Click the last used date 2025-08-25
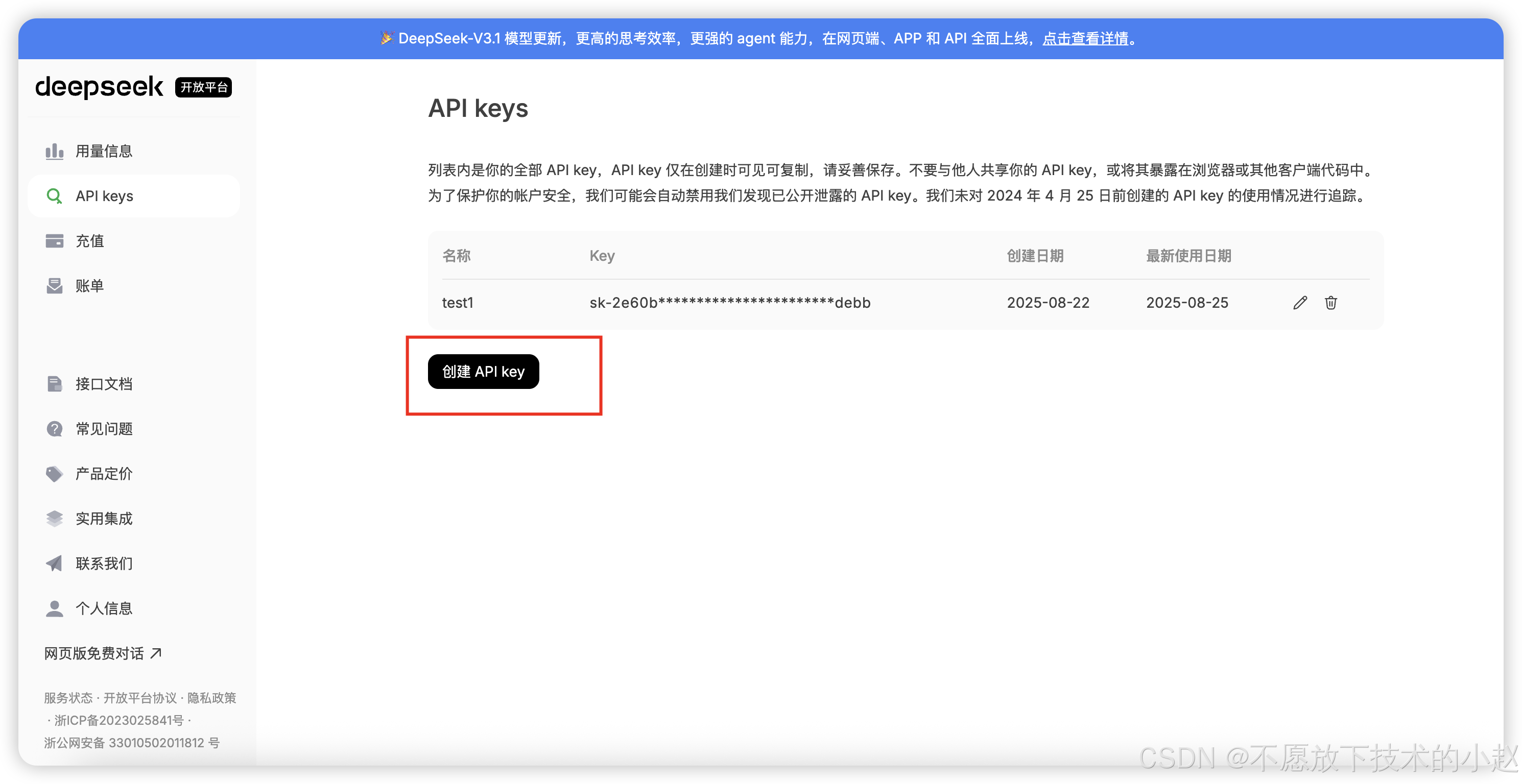The width and height of the screenshot is (1522, 784). pyautogui.click(x=1187, y=303)
